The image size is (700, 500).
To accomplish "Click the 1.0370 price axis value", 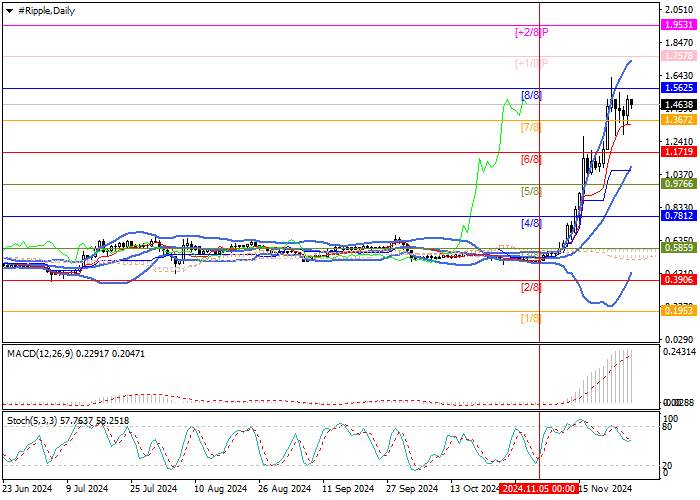I will tap(679, 175).
